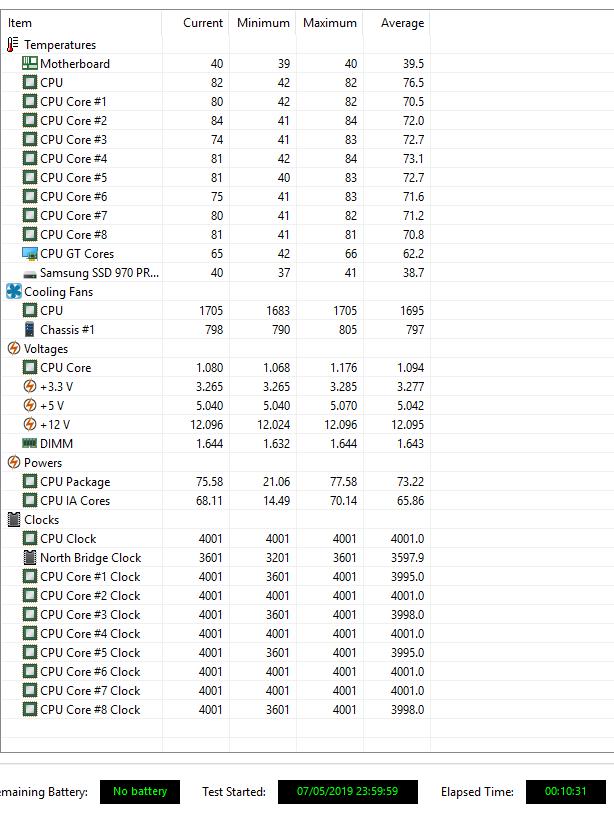Viewport: 614px width, 813px height.
Task: Click the No battery status field
Action: point(140,792)
